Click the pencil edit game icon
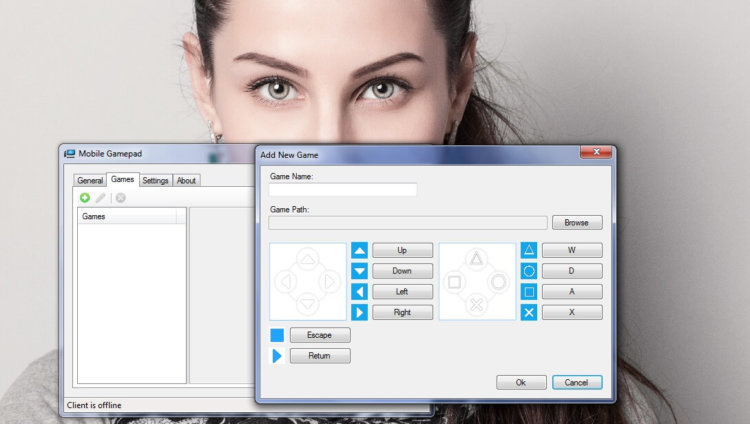The height and width of the screenshot is (424, 750). tap(101, 198)
